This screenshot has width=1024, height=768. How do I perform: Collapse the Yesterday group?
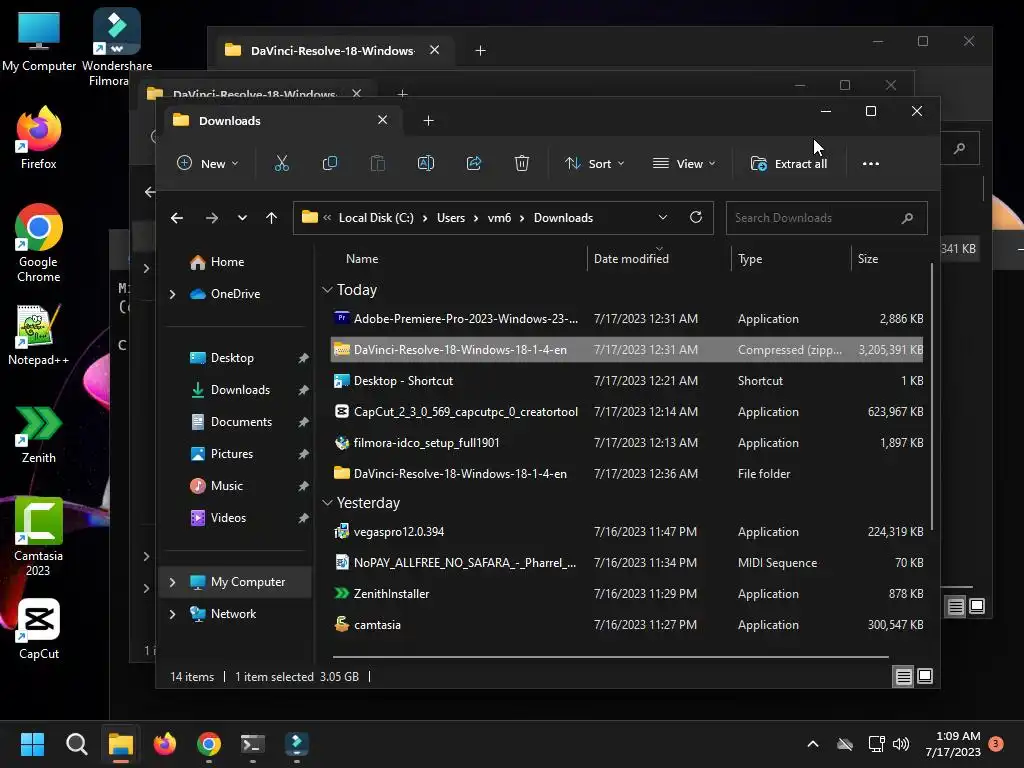(327, 502)
